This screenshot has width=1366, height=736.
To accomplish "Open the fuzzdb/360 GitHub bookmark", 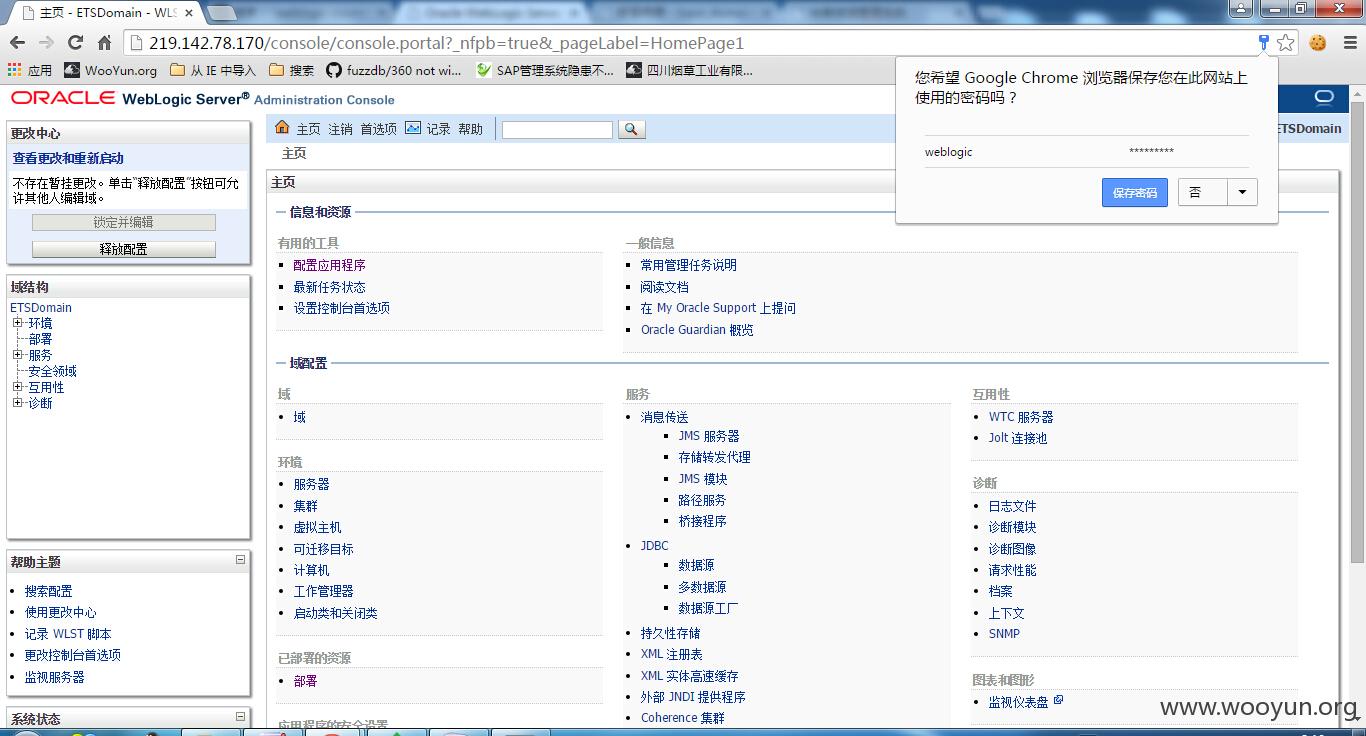I will [393, 70].
